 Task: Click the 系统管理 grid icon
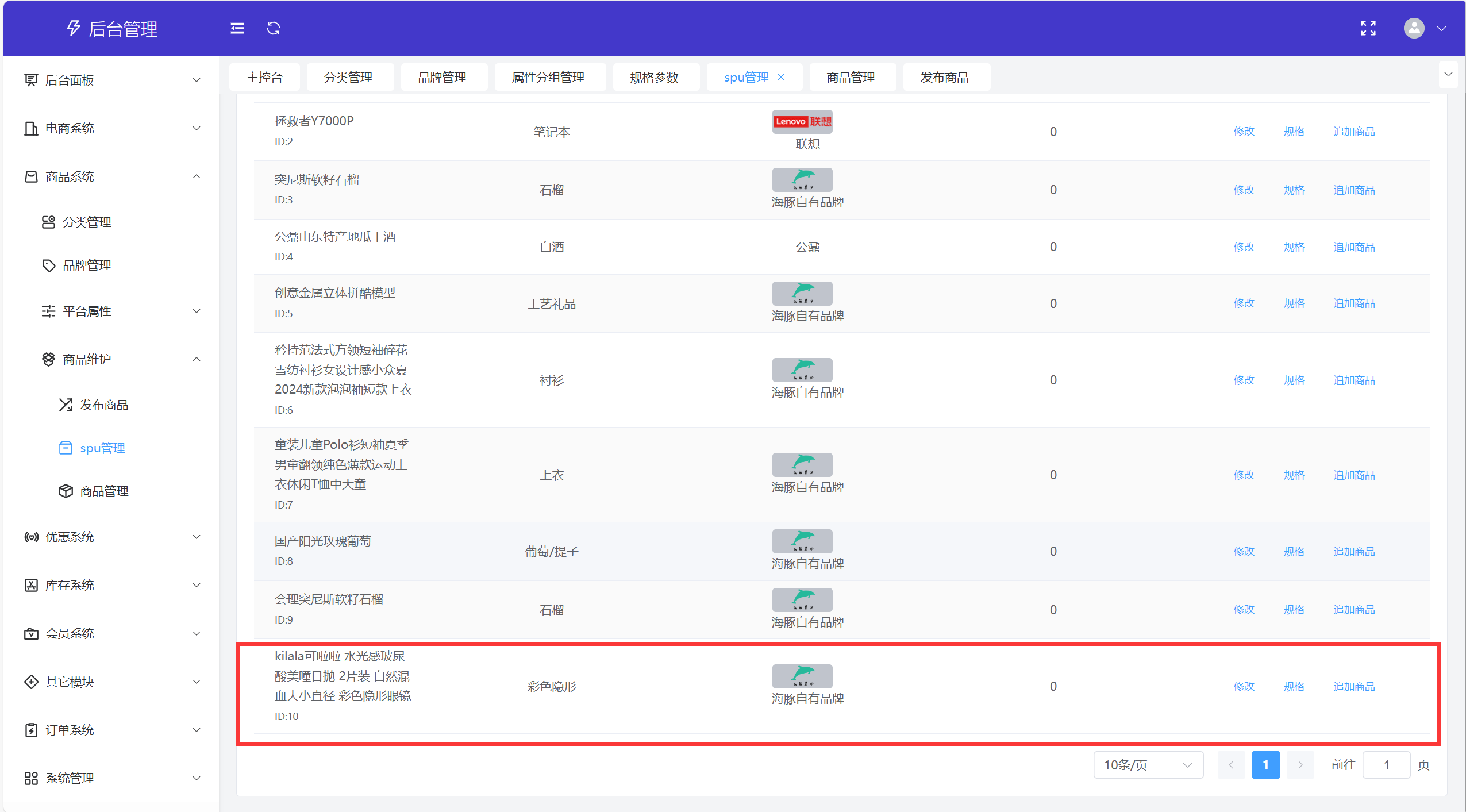click(x=31, y=778)
